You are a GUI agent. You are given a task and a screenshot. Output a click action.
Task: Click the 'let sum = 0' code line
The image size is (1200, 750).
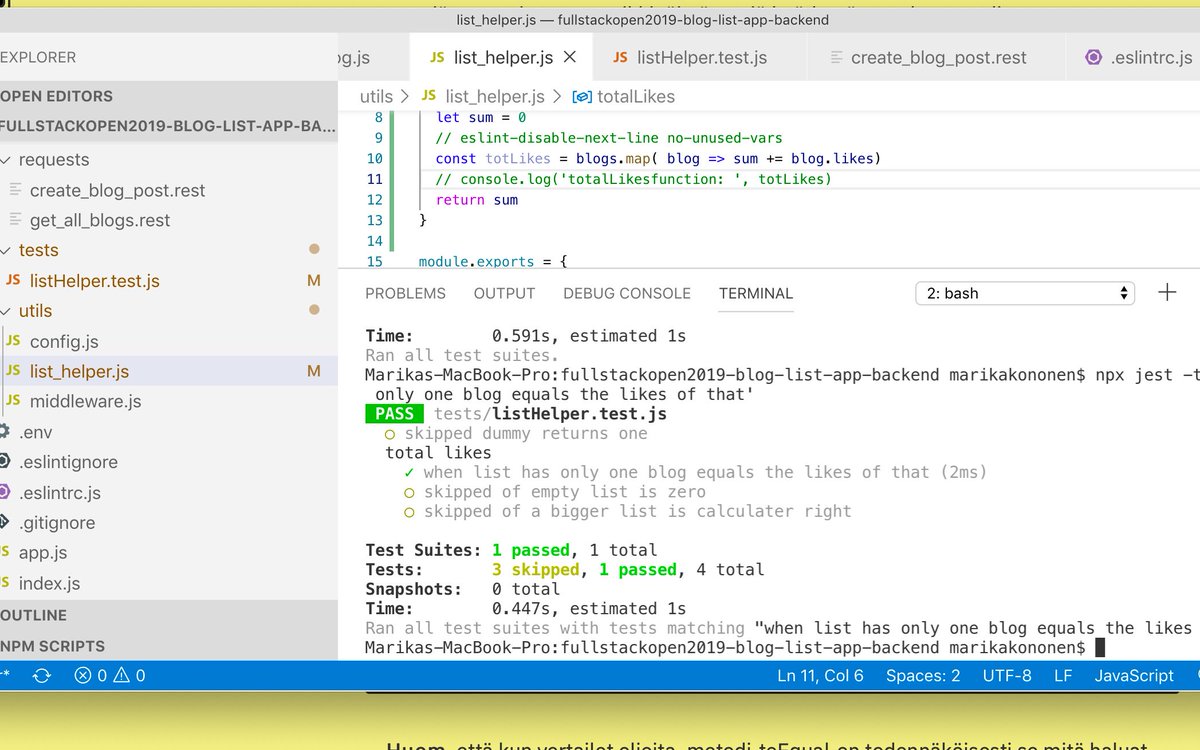coord(481,118)
